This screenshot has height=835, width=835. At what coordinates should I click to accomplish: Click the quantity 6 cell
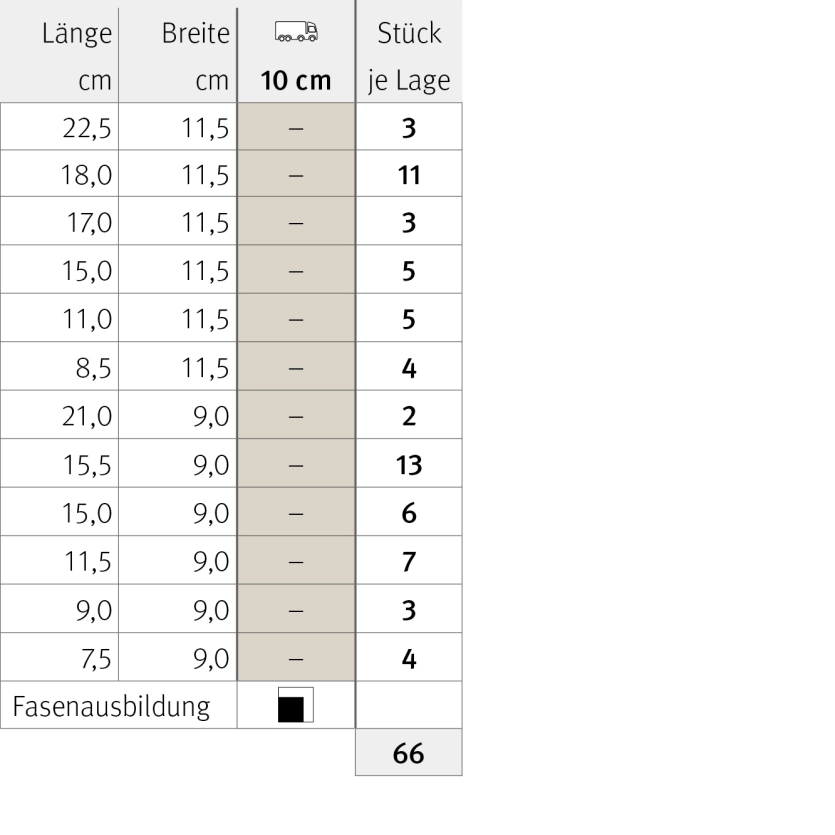[x=409, y=512]
